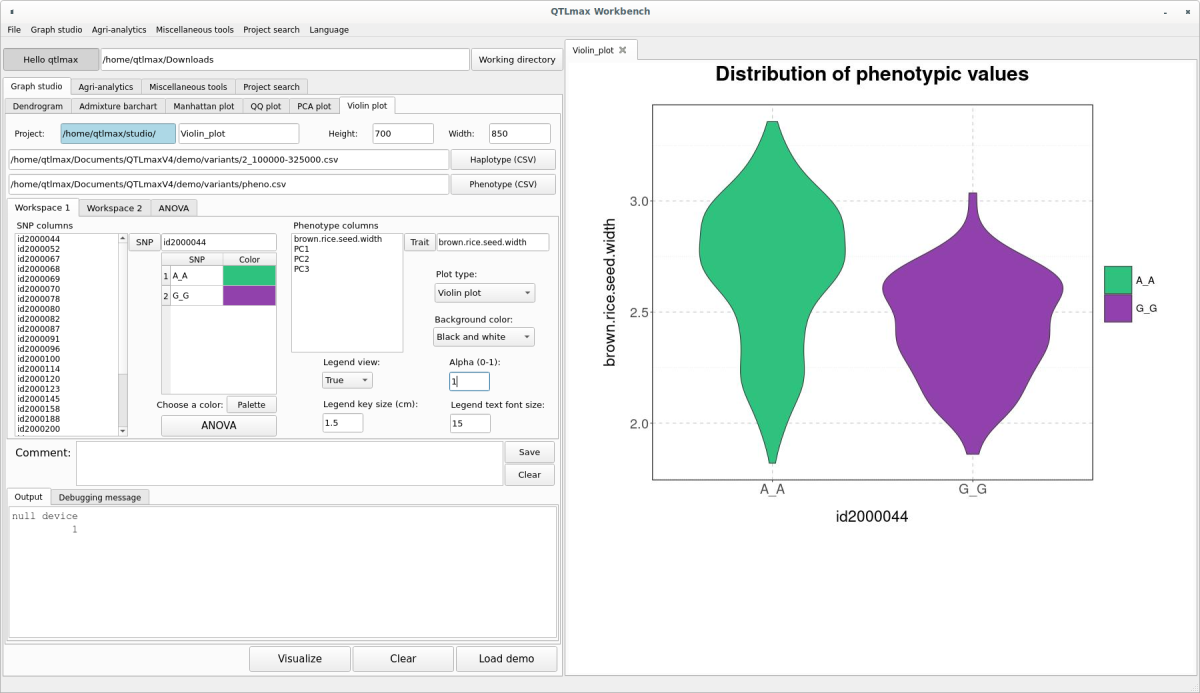Open the Legend view dropdown

347,380
